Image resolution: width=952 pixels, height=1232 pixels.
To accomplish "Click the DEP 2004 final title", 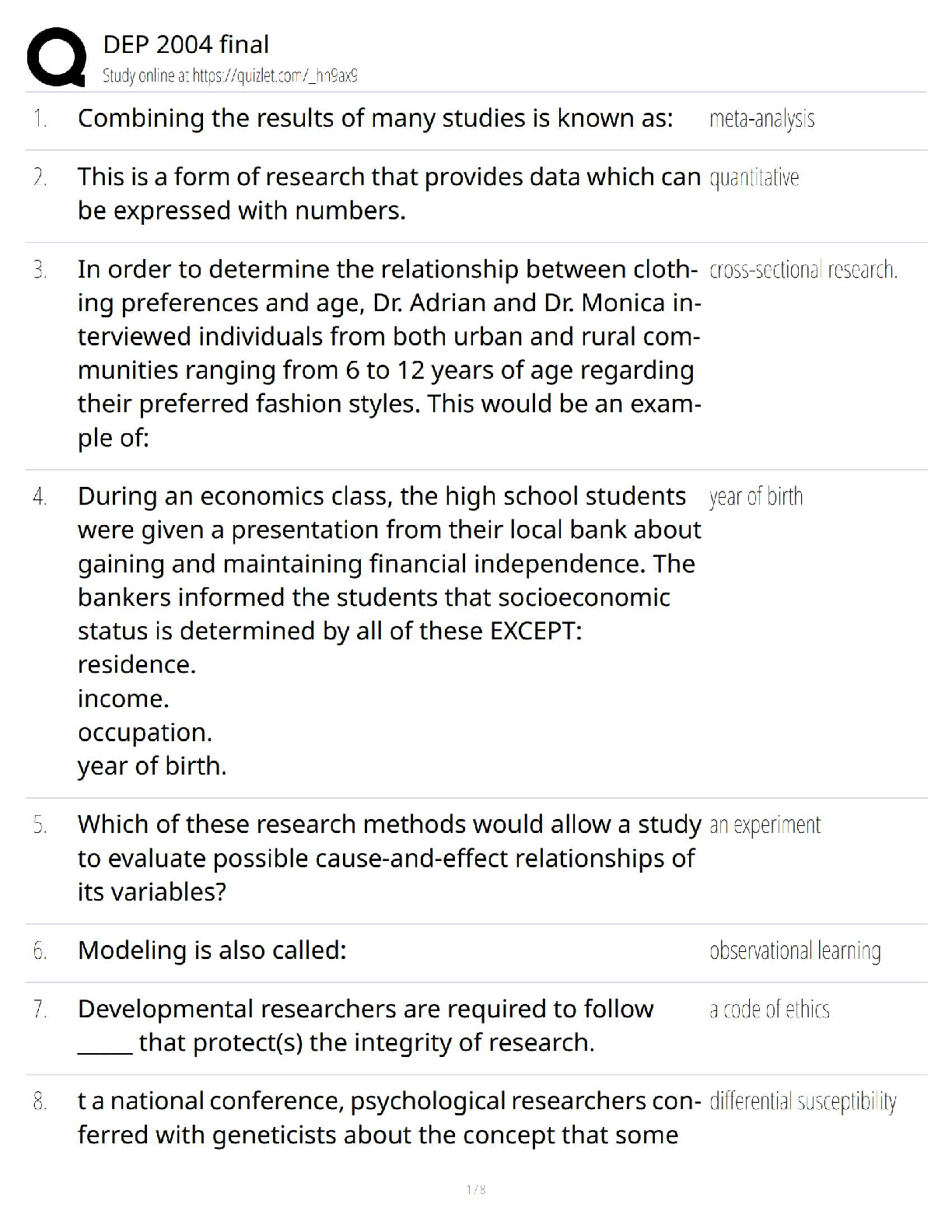I will coord(186,44).
